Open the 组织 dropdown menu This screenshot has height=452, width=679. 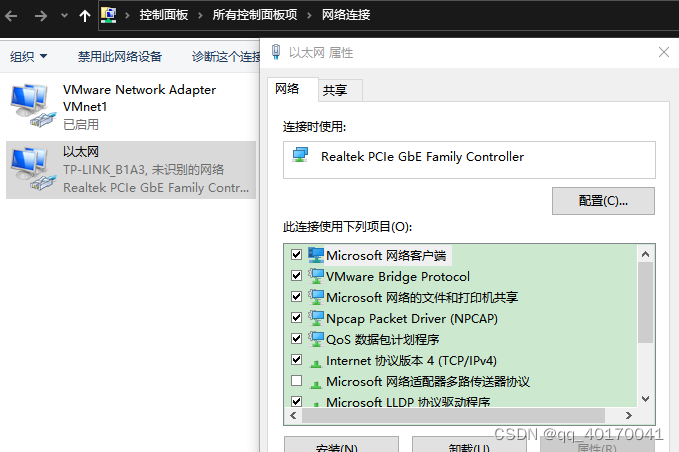point(29,56)
